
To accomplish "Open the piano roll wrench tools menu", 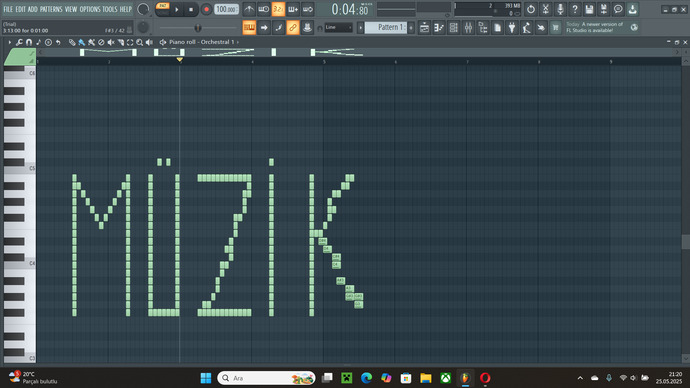I will point(19,42).
